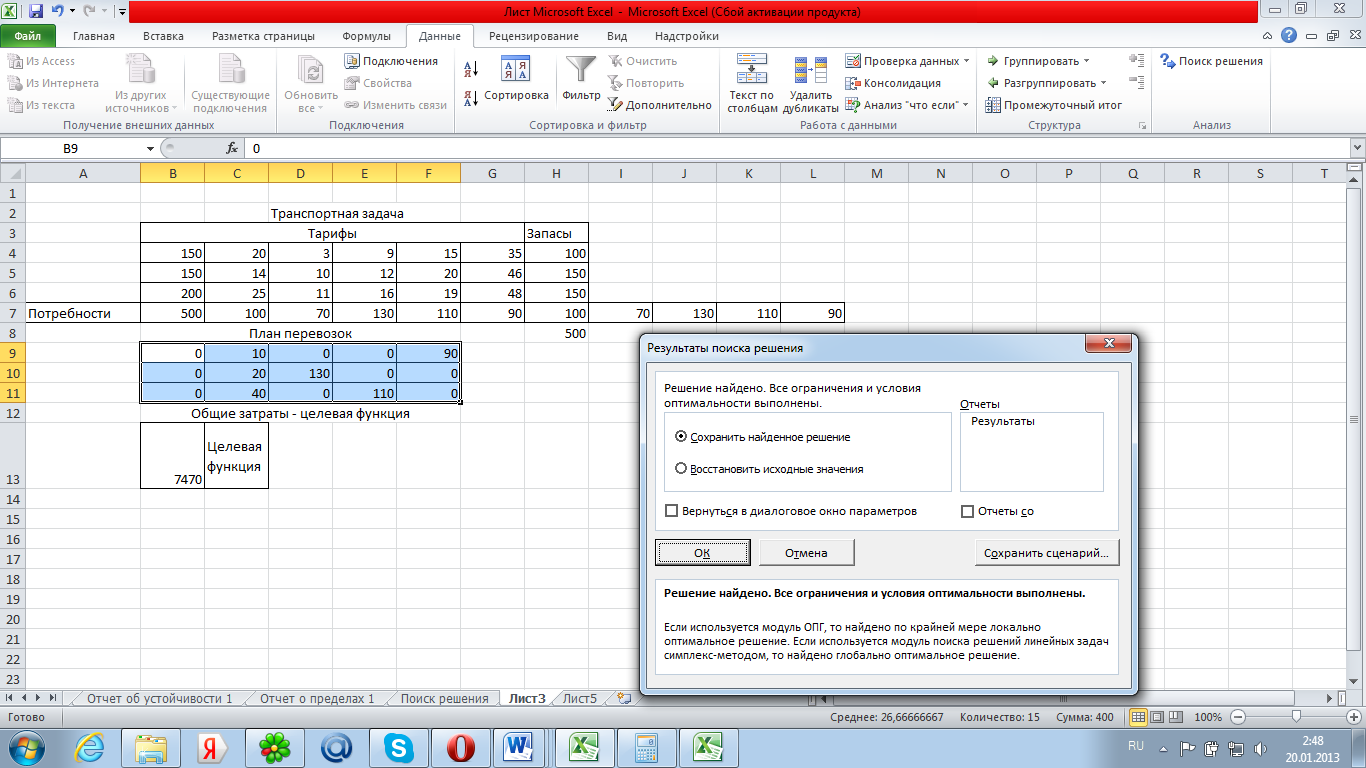Open Excel help question mark icon
The height and width of the screenshot is (768, 1366).
tap(1290, 36)
